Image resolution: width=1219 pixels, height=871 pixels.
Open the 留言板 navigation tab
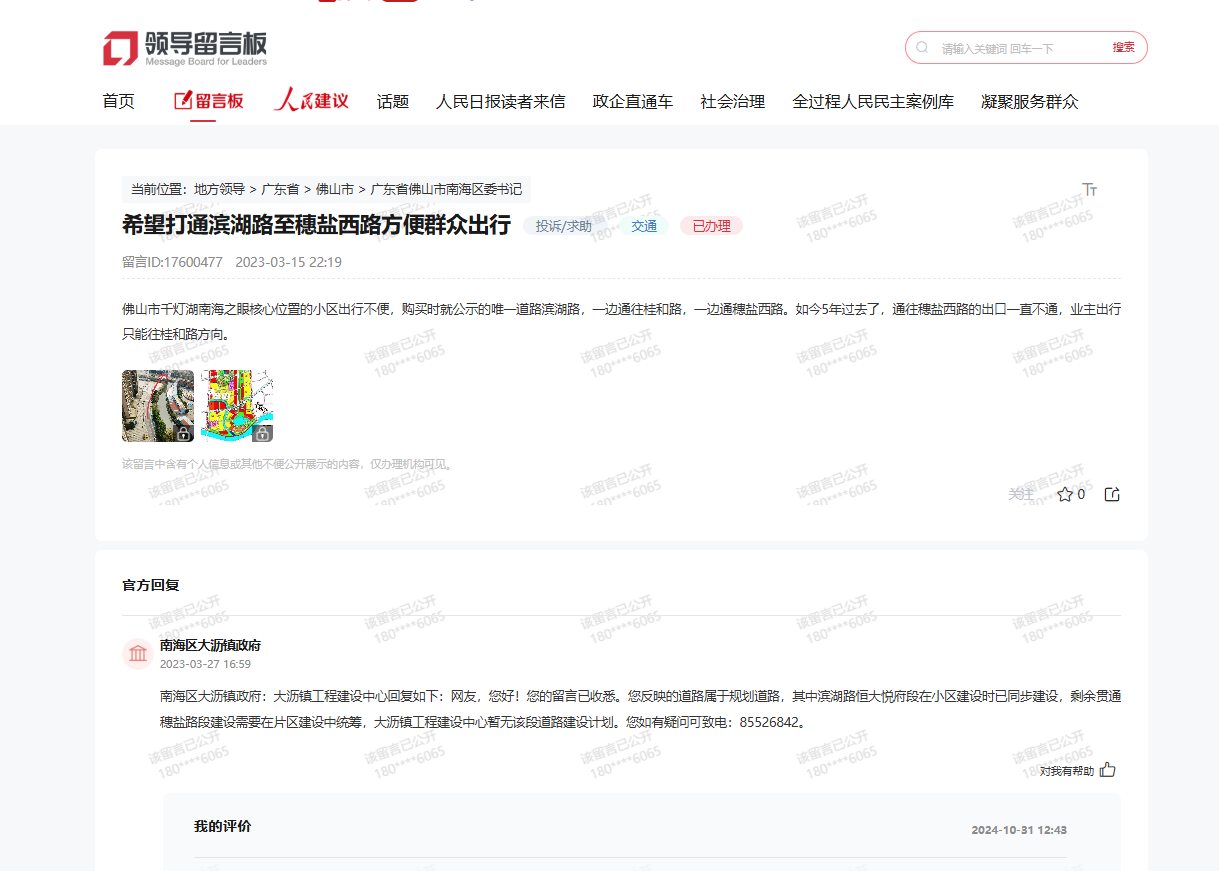click(x=208, y=101)
